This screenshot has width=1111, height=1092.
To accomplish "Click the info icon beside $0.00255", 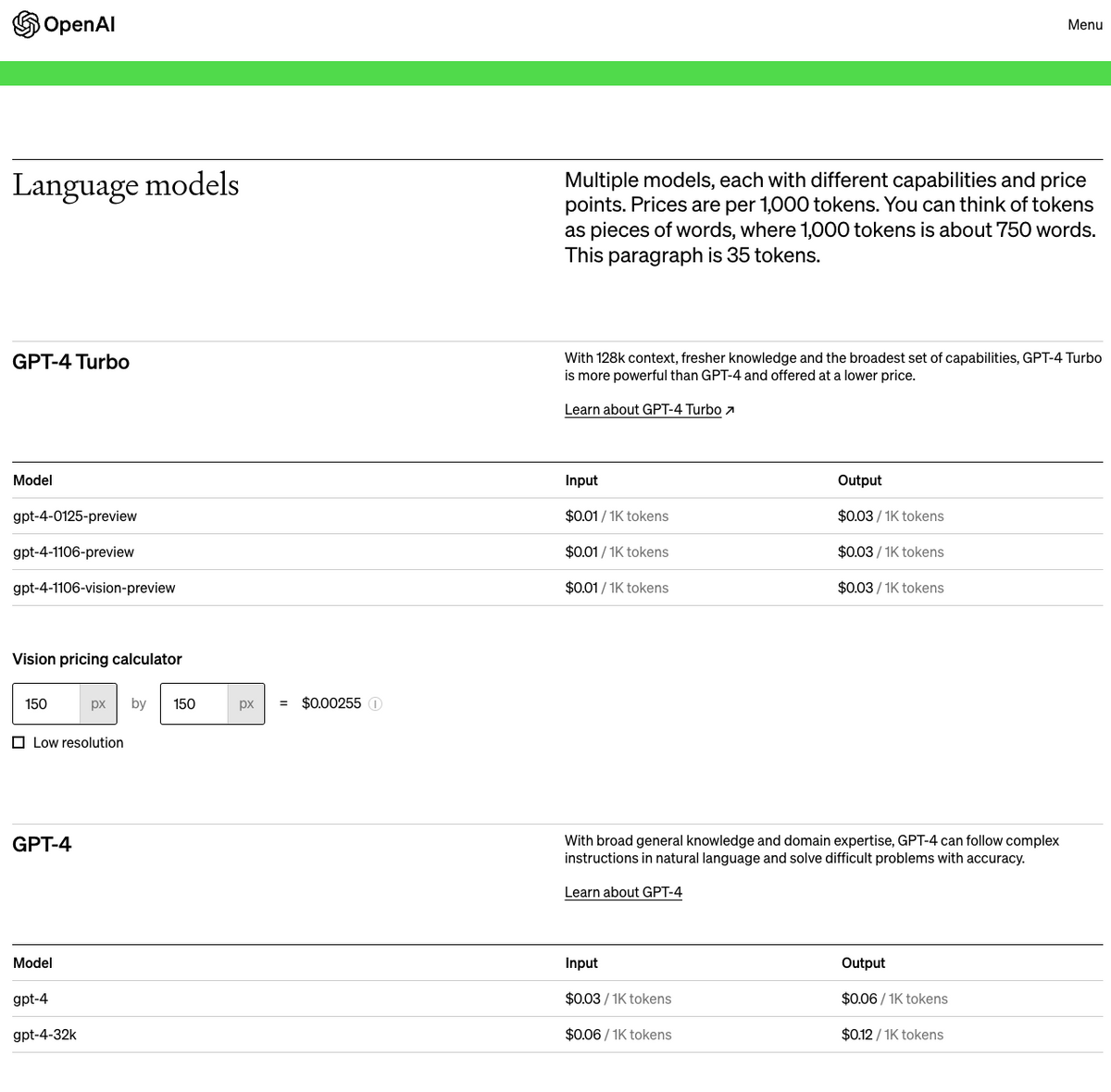I will click(x=375, y=704).
